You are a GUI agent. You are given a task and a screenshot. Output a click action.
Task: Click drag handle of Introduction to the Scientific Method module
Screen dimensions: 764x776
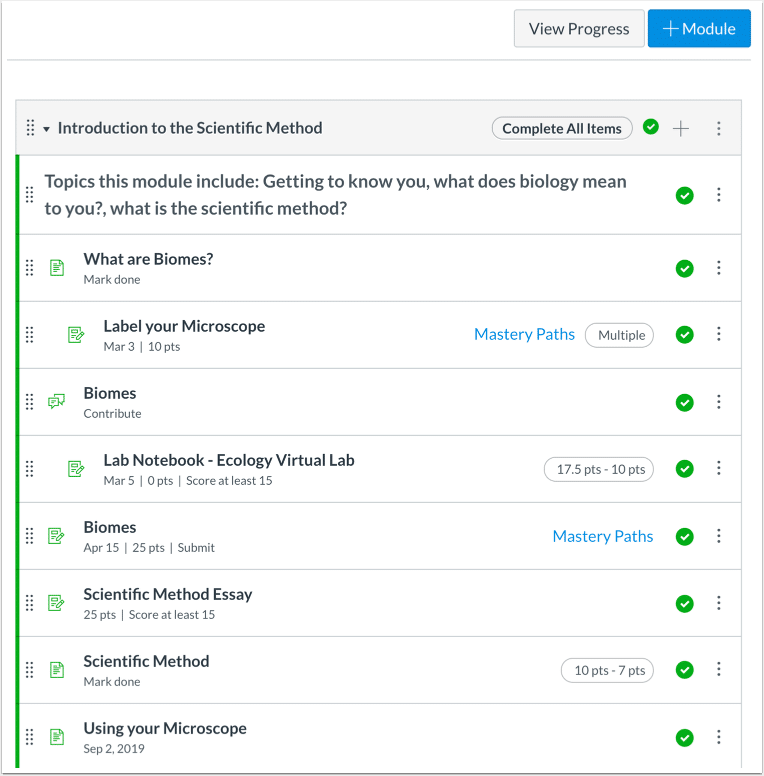30,128
